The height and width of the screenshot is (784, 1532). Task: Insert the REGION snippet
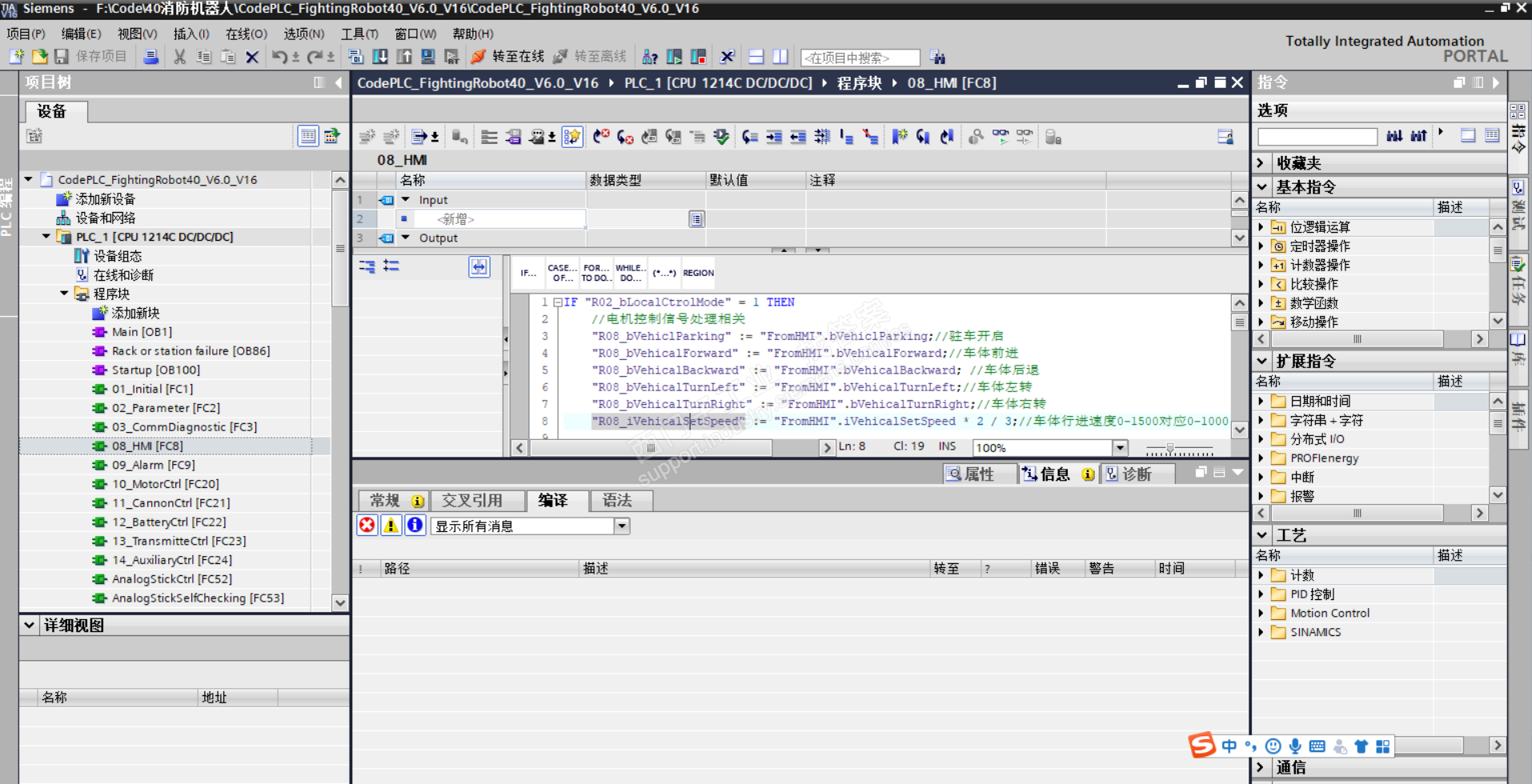pos(698,273)
